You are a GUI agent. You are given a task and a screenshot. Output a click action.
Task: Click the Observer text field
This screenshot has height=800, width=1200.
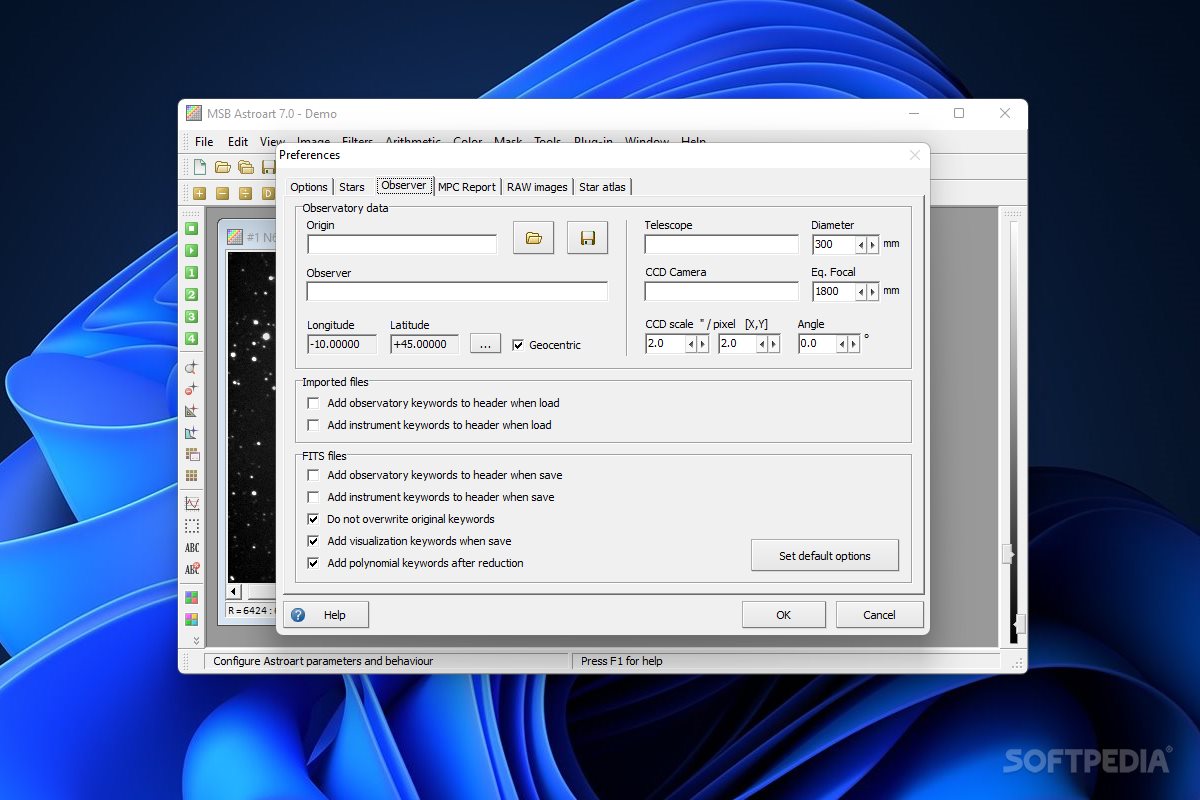[457, 291]
